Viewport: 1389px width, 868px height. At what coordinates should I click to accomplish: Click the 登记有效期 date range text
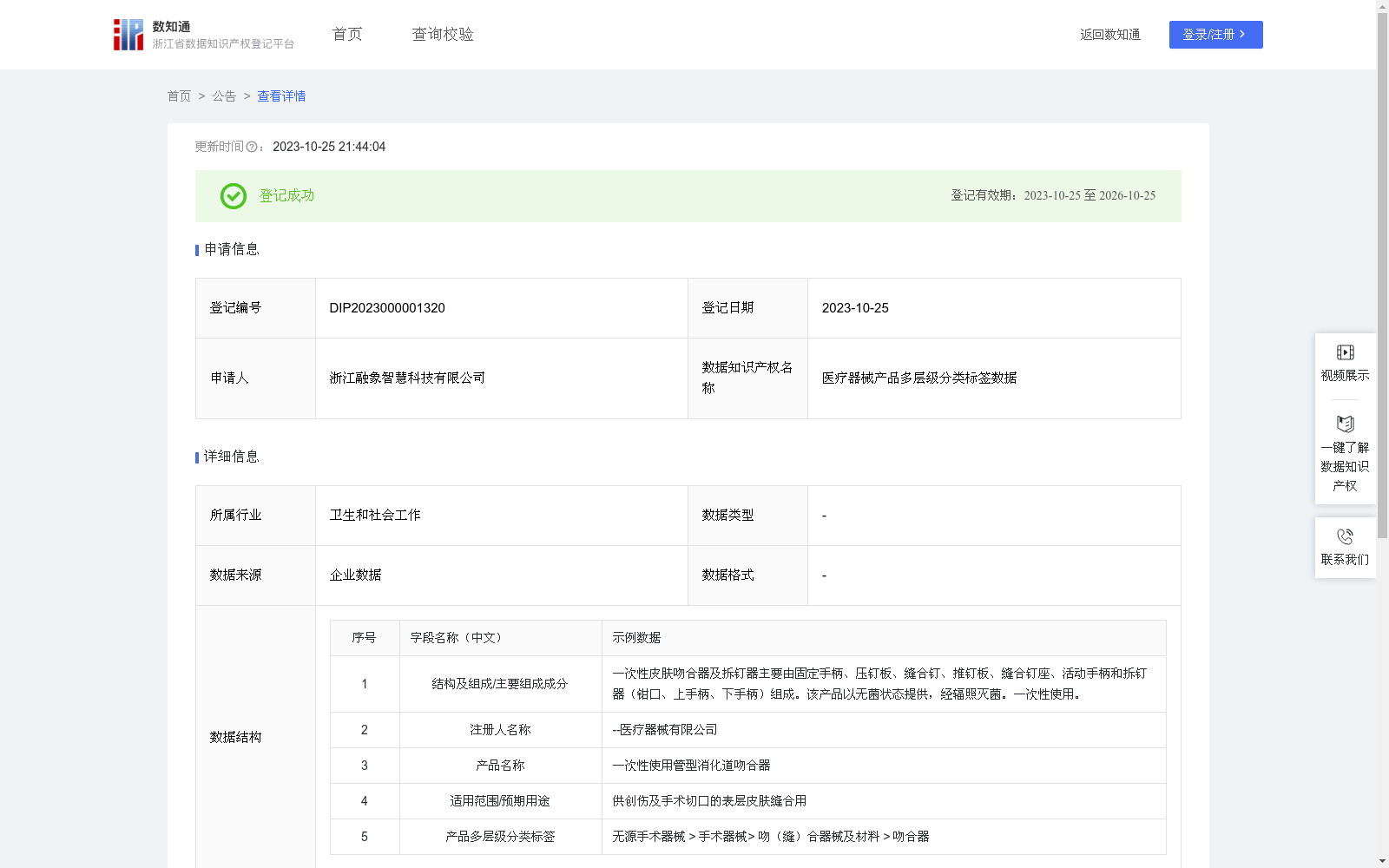point(1053,196)
